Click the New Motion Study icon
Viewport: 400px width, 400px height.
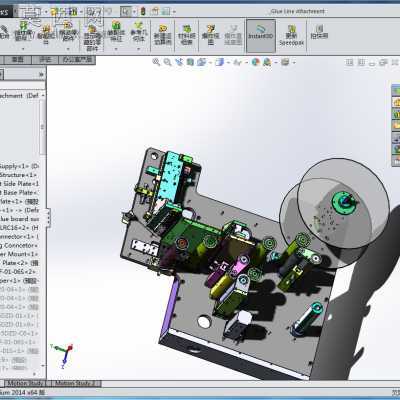click(x=163, y=35)
